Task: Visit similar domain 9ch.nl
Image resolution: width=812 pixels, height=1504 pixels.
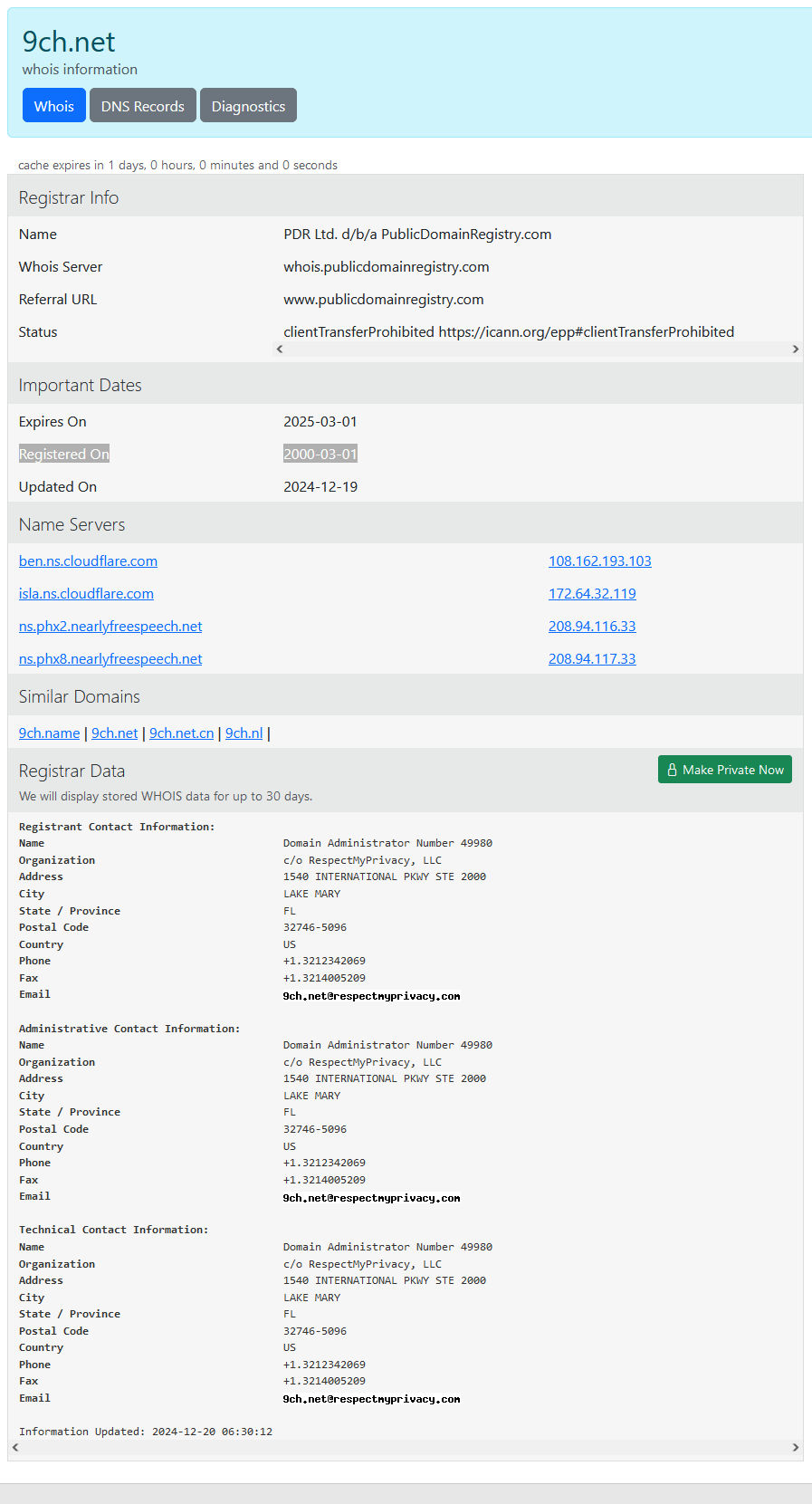Action: [244, 733]
